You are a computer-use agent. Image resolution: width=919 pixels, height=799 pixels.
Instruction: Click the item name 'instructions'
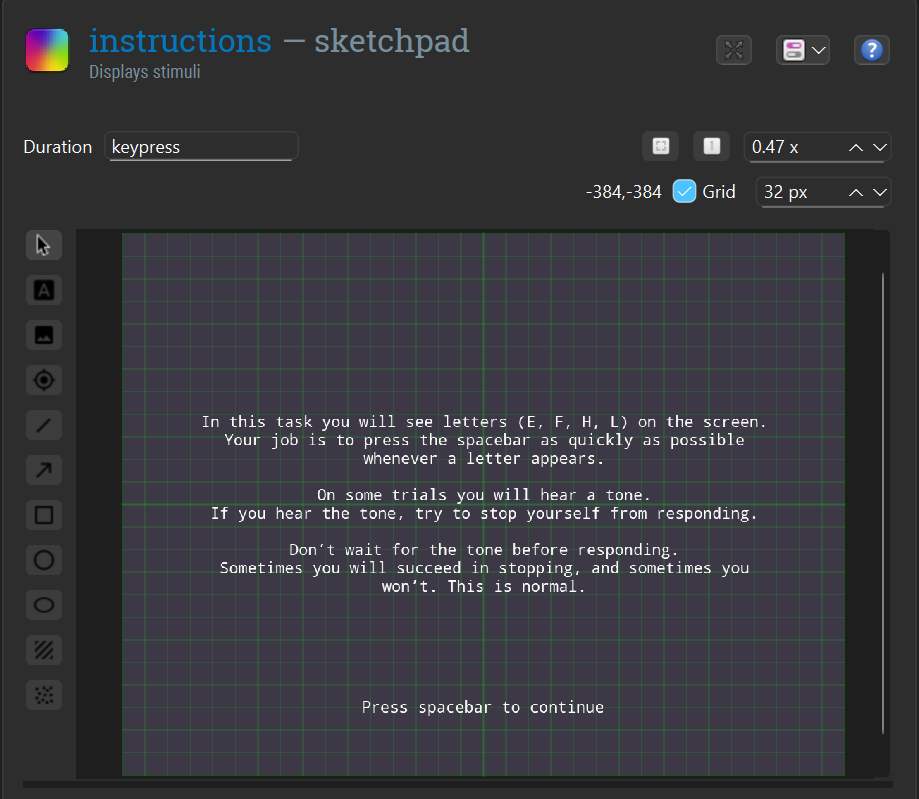[181, 41]
